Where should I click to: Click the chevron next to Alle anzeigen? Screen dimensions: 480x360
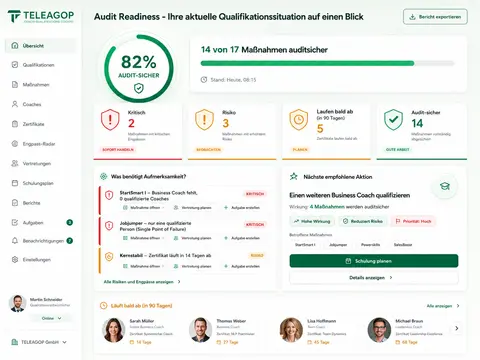tap(458, 306)
